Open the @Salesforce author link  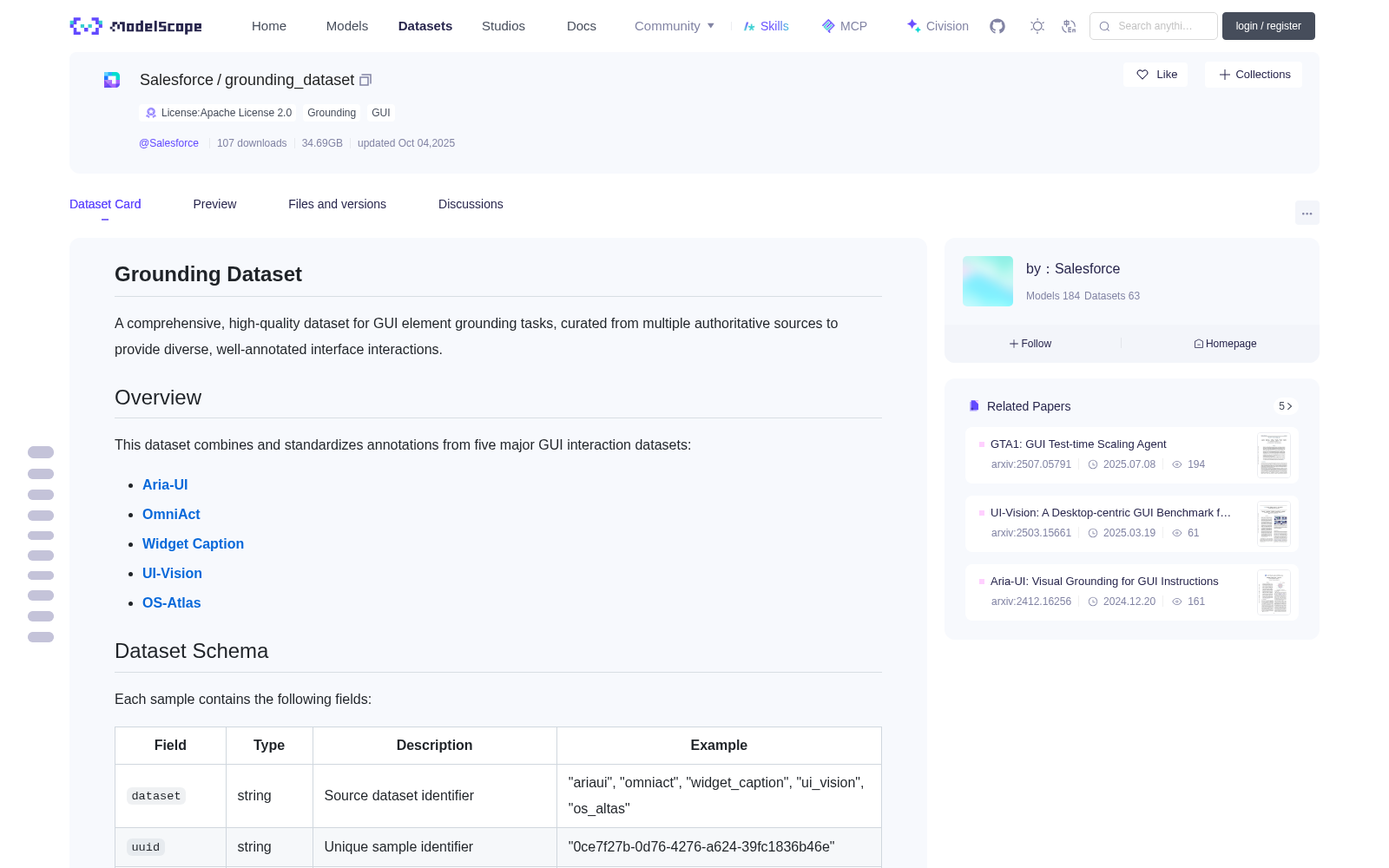point(168,143)
